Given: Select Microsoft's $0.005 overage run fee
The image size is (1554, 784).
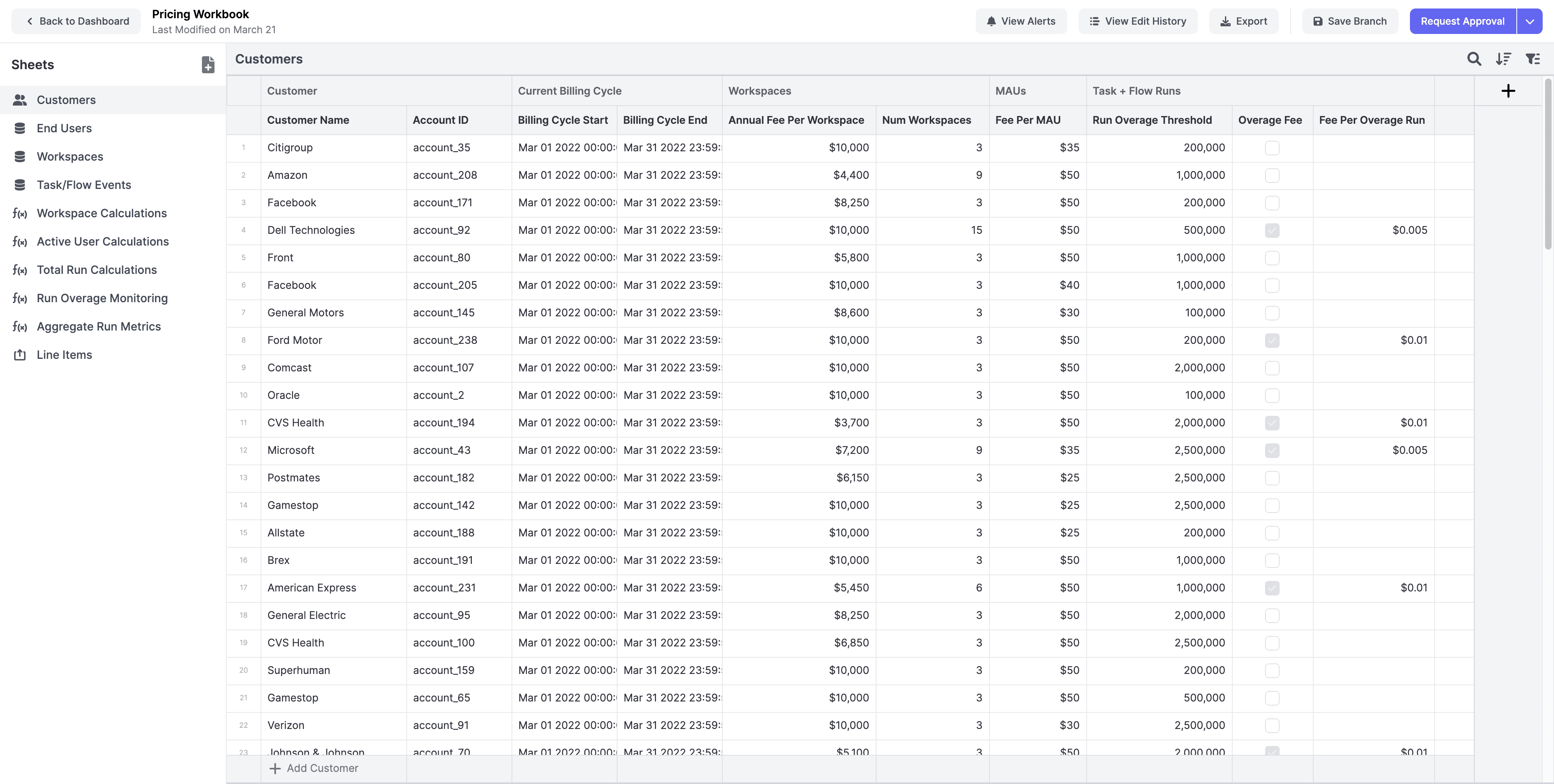Looking at the screenshot, I should pyautogui.click(x=1374, y=451).
